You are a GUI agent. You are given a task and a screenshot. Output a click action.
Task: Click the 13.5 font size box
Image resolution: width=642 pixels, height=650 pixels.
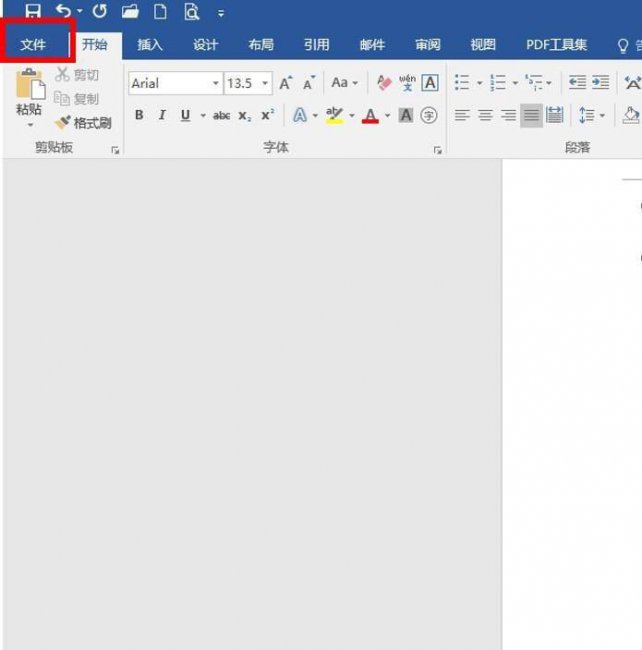(242, 83)
